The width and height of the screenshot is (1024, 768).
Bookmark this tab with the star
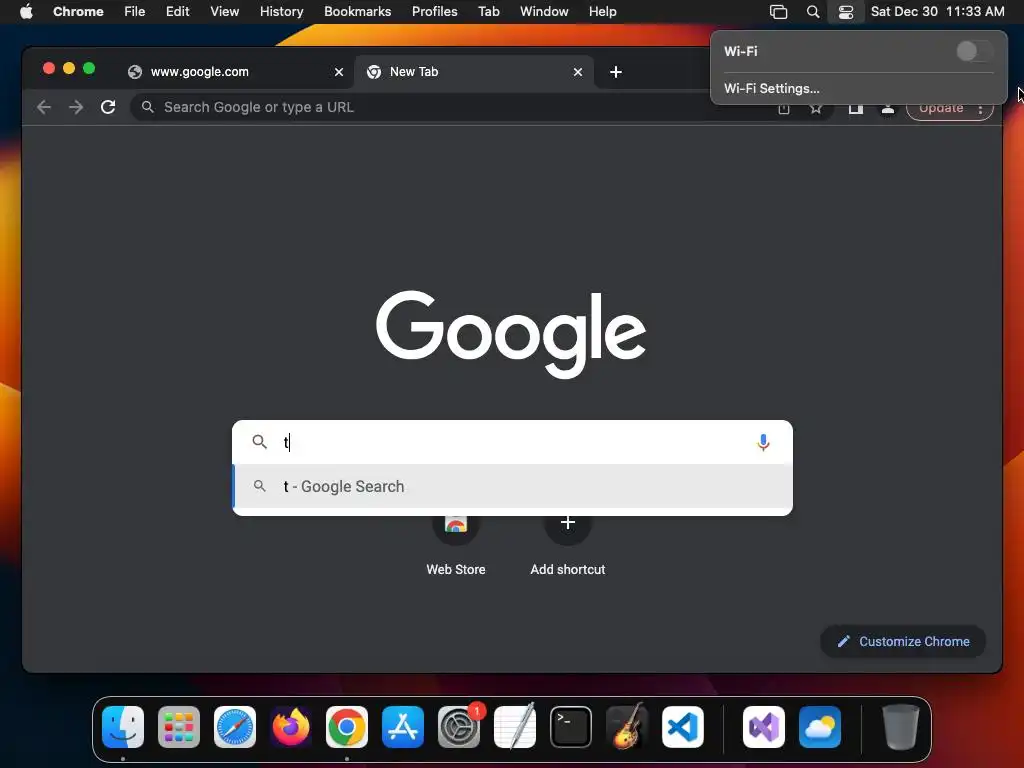tap(816, 108)
